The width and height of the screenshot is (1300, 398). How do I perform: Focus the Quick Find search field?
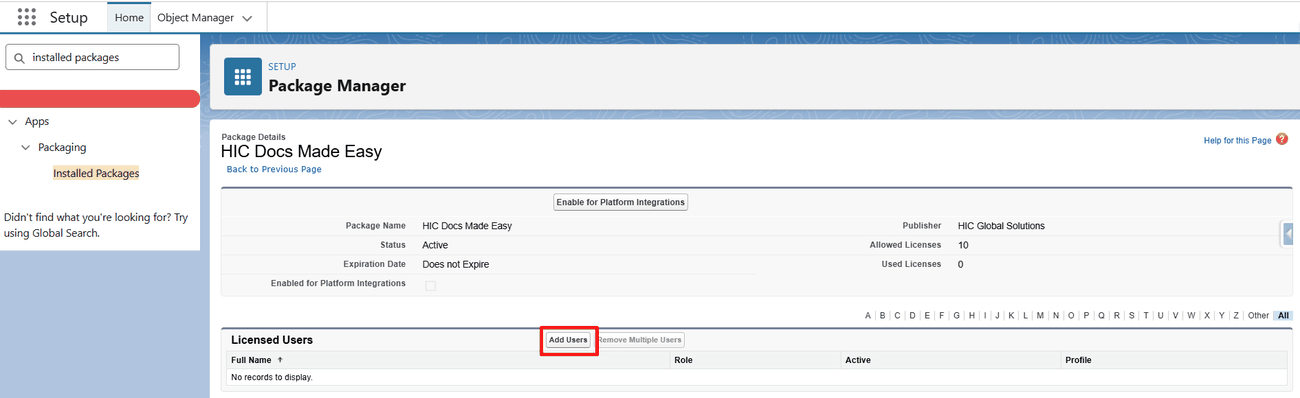coord(92,57)
